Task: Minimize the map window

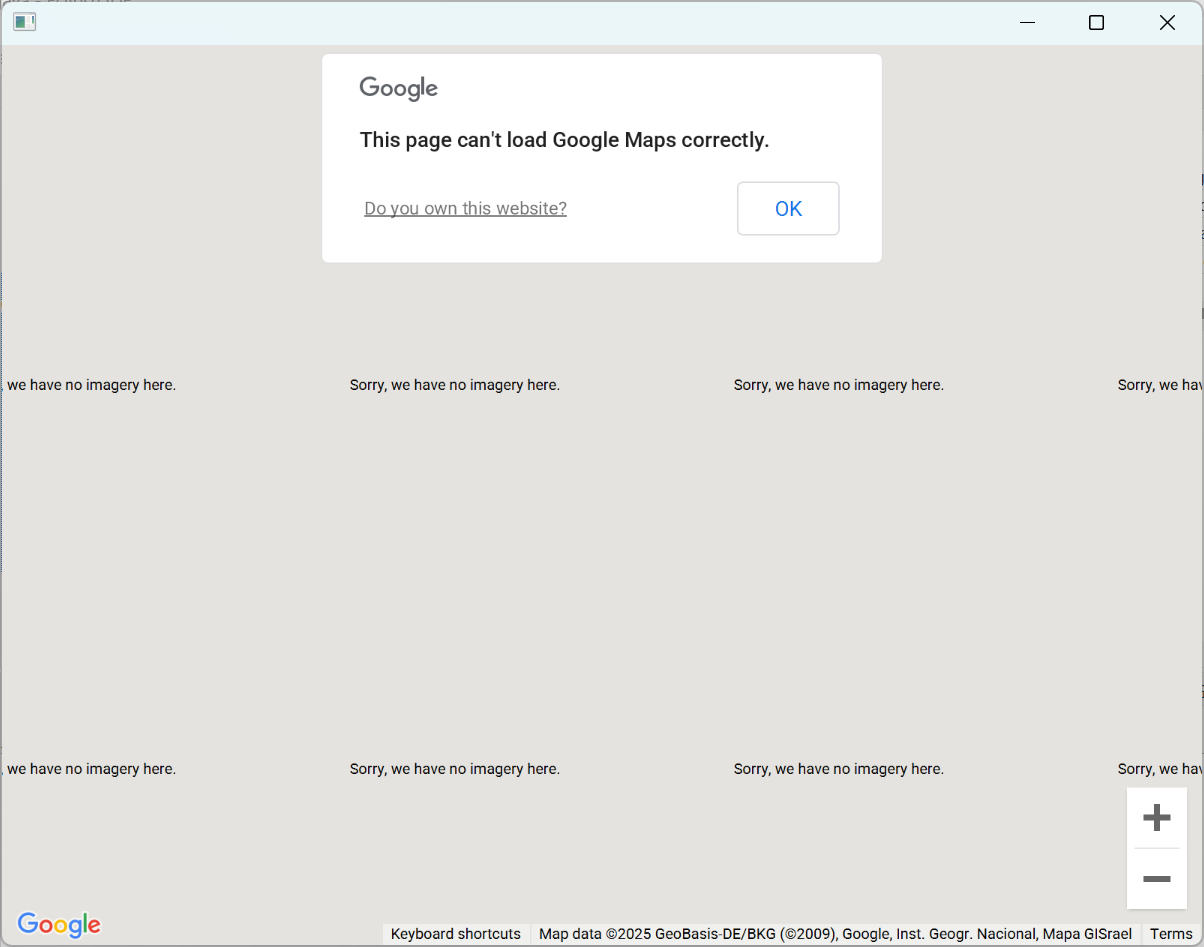Action: (x=1026, y=23)
